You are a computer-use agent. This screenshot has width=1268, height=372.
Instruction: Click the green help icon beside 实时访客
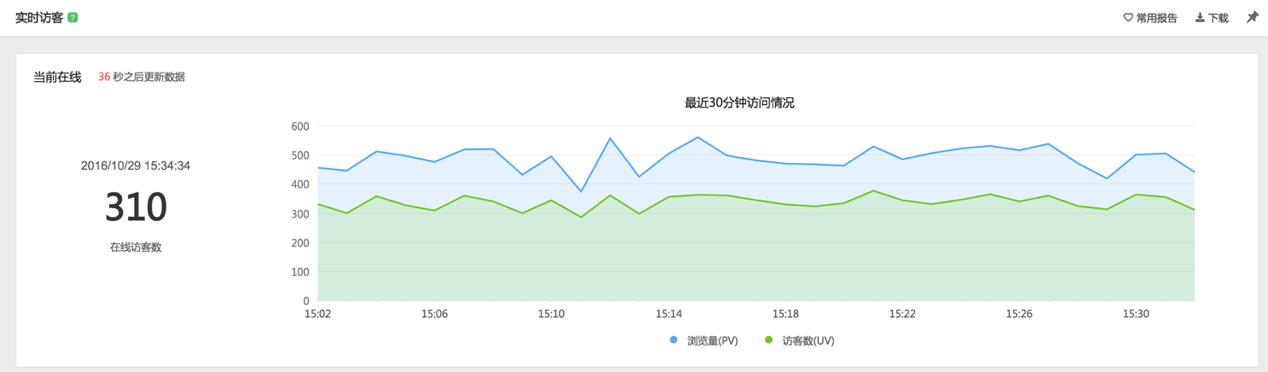pyautogui.click(x=73, y=18)
